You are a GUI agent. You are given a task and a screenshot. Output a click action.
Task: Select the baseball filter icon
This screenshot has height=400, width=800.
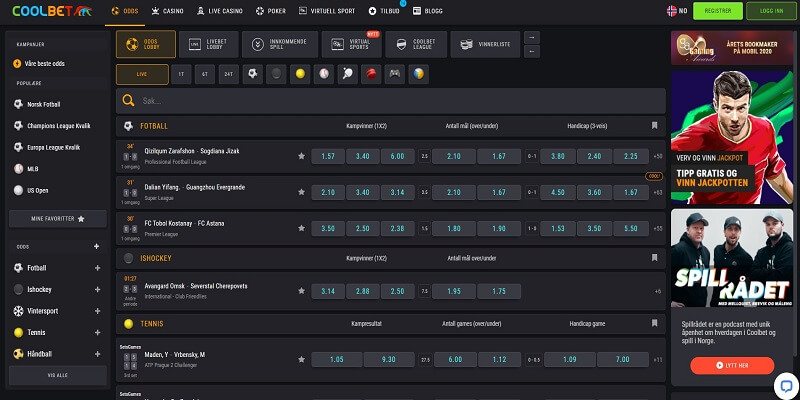[323, 74]
